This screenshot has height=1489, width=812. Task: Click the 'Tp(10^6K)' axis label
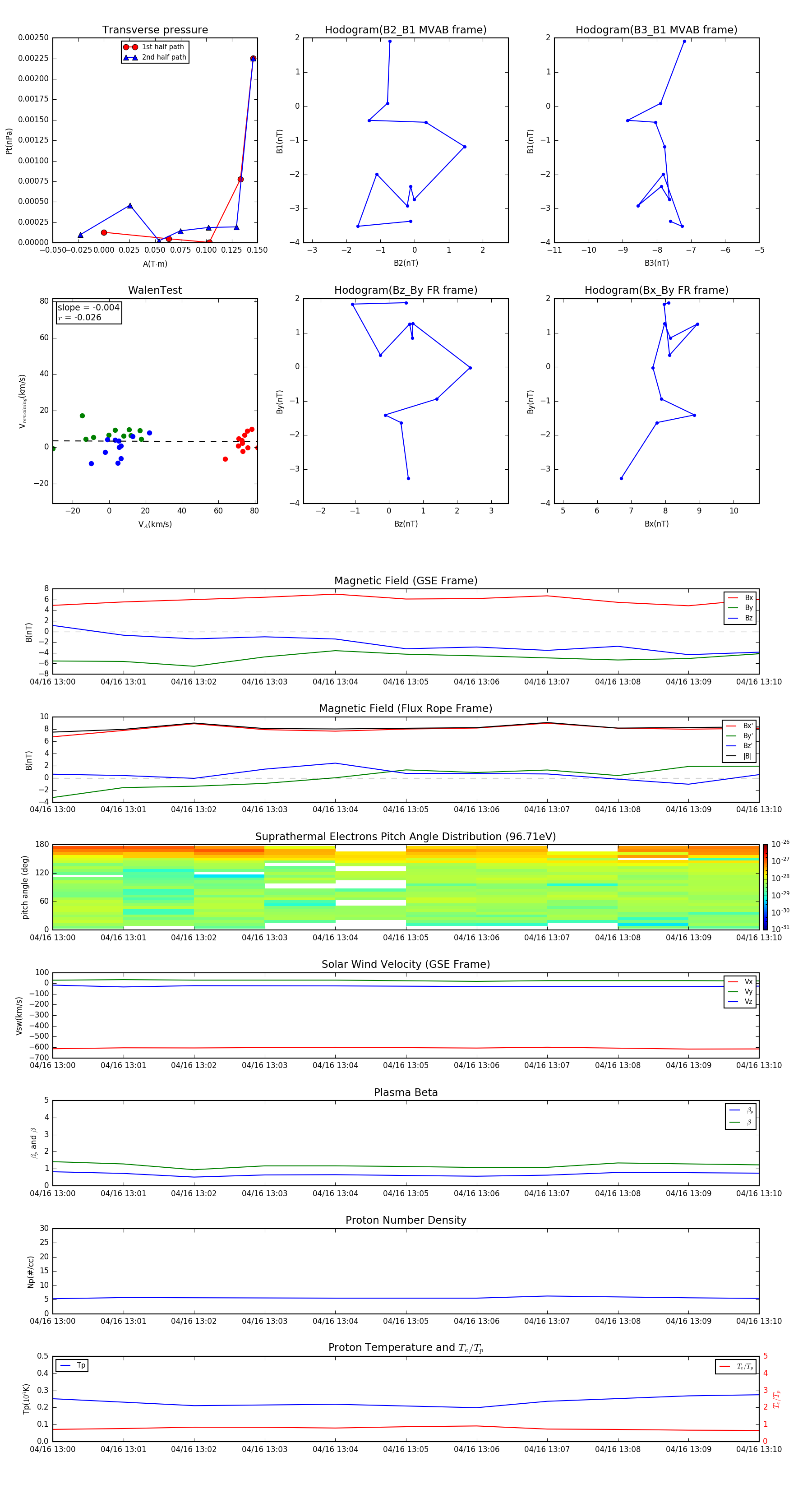26,1399
